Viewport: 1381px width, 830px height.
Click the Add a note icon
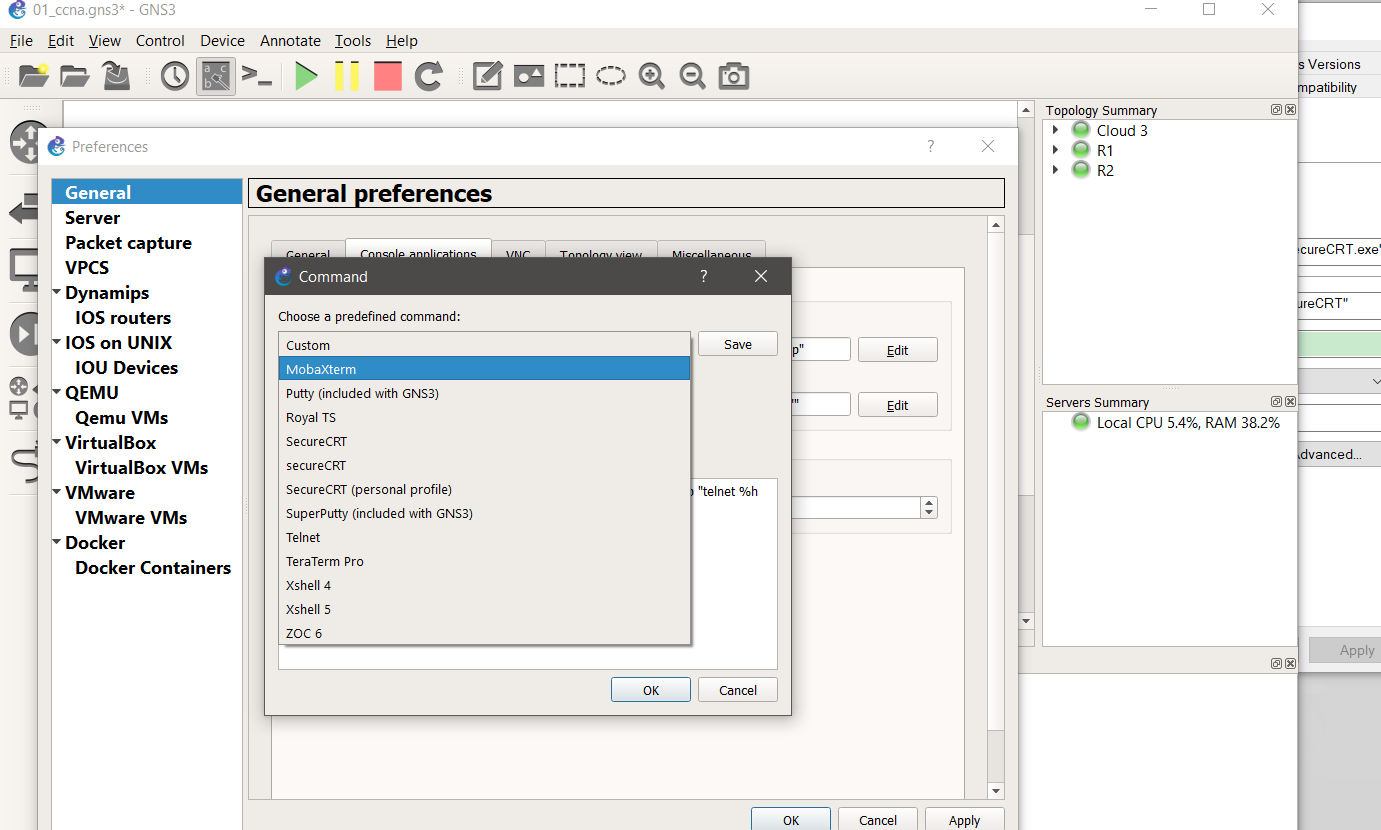pyautogui.click(x=487, y=76)
